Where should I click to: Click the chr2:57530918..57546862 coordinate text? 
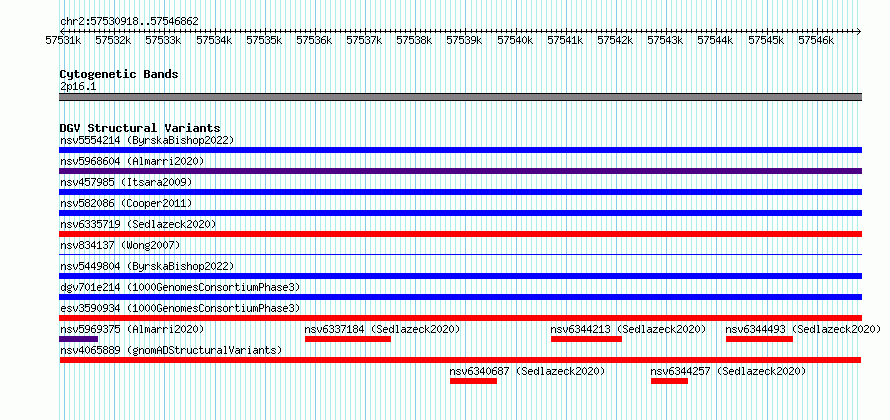(129, 22)
